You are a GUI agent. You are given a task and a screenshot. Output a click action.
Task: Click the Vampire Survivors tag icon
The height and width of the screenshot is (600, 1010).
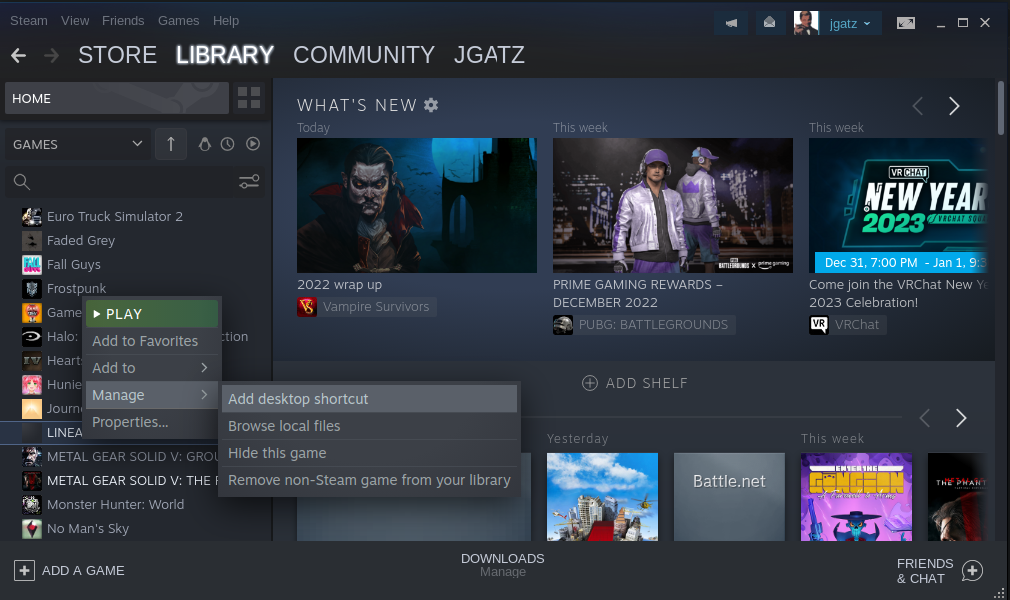pyautogui.click(x=307, y=307)
